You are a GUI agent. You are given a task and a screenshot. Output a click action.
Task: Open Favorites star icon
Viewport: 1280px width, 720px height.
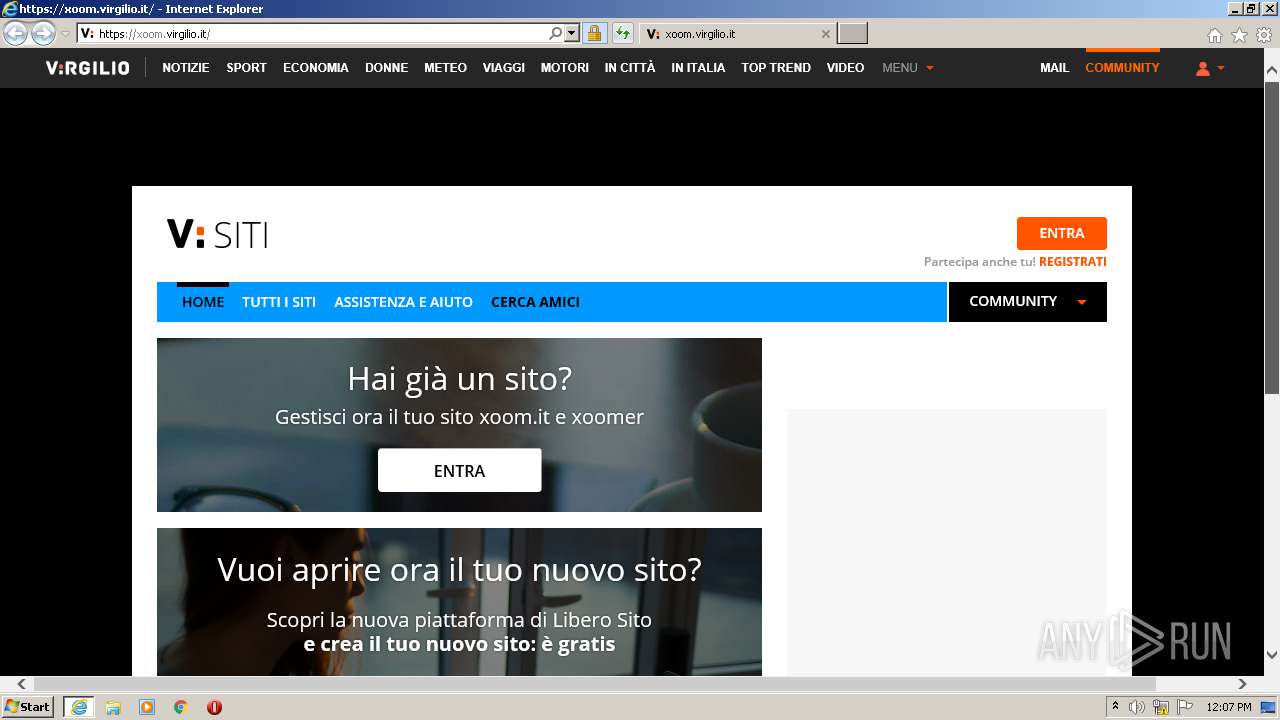pos(1239,35)
